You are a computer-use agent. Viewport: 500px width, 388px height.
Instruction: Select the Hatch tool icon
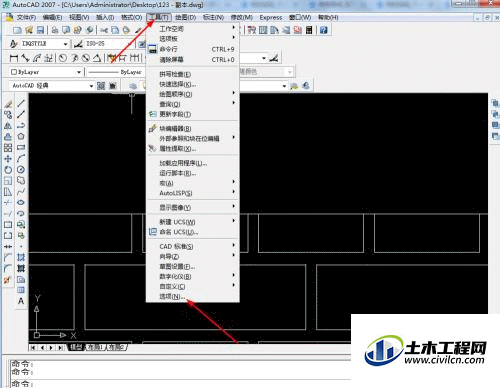[21, 257]
